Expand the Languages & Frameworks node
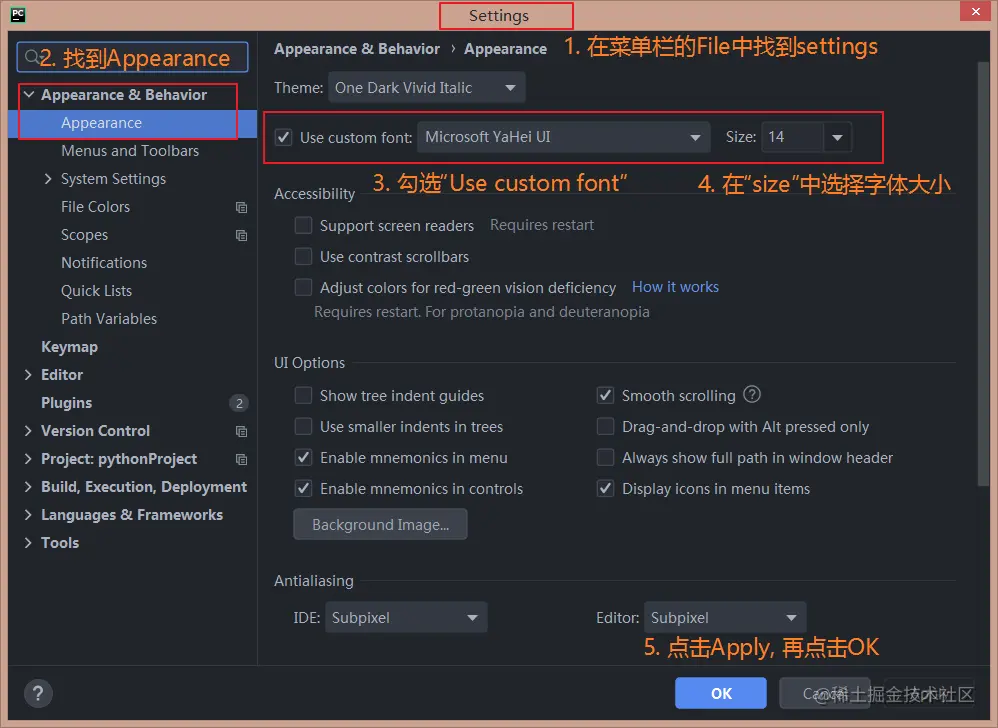The height and width of the screenshot is (728, 998). [28, 515]
